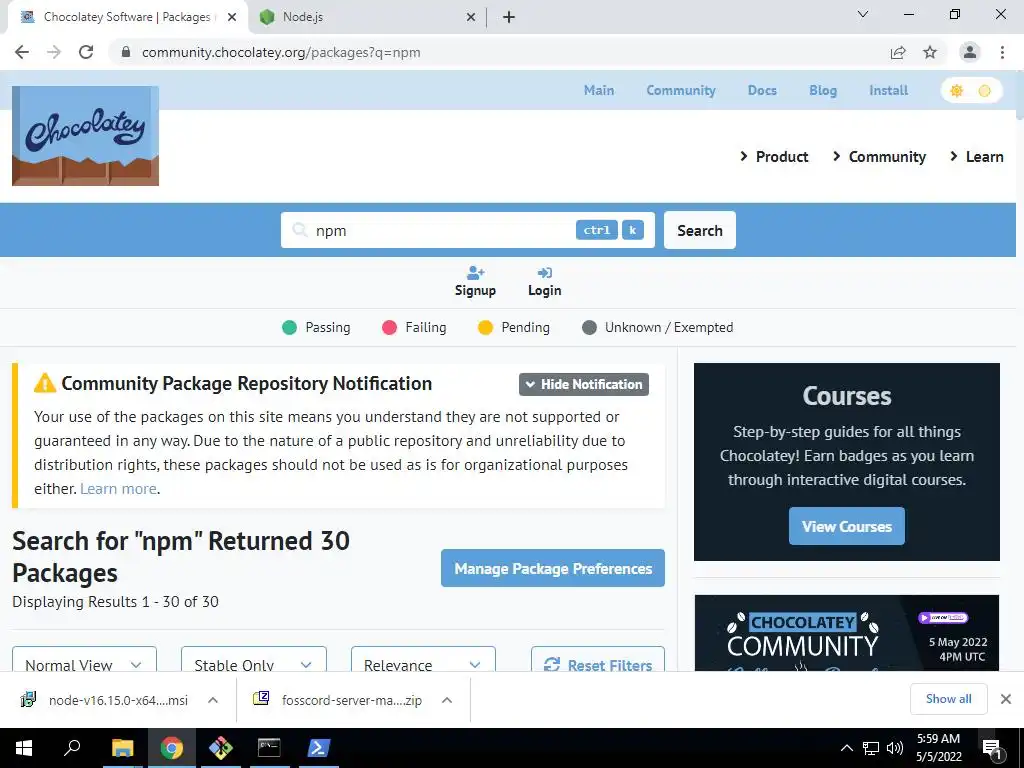Show hidden tray icons chevron
This screenshot has width=1024, height=768.
click(846, 748)
